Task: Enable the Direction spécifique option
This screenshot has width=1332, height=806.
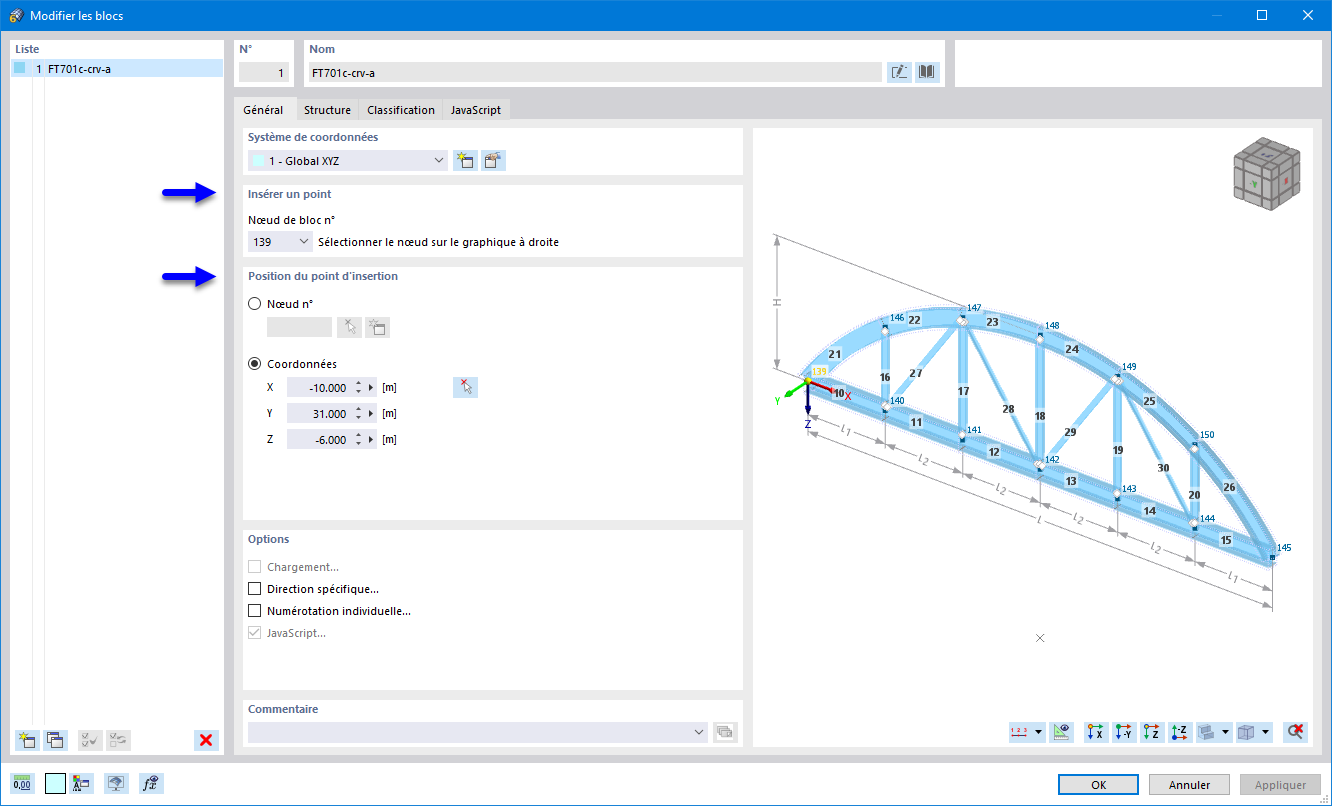Action: click(x=255, y=589)
